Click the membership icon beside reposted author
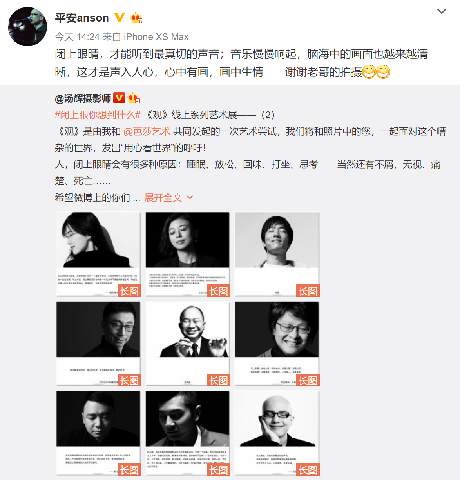This screenshot has width=460, height=480. pyautogui.click(x=134, y=98)
